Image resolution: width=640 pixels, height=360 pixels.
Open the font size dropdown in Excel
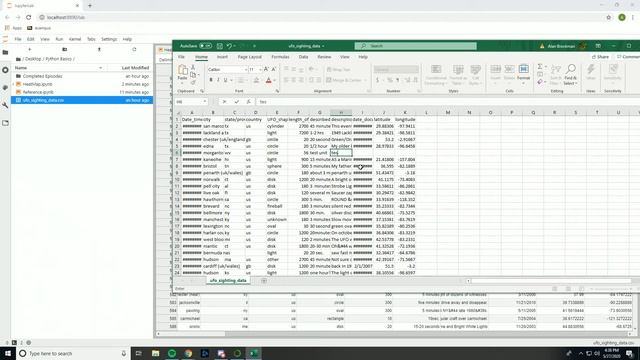(260, 70)
